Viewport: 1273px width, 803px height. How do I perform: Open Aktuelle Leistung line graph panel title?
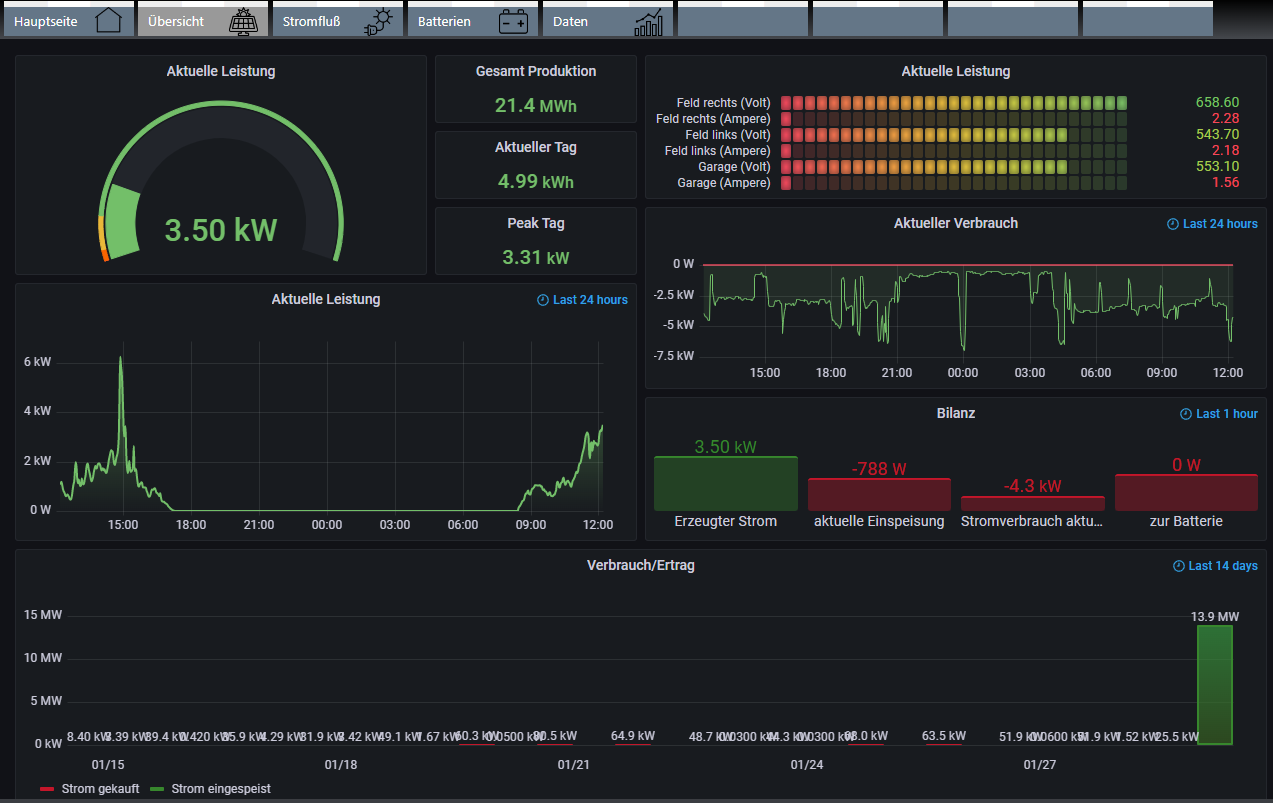tap(326, 299)
